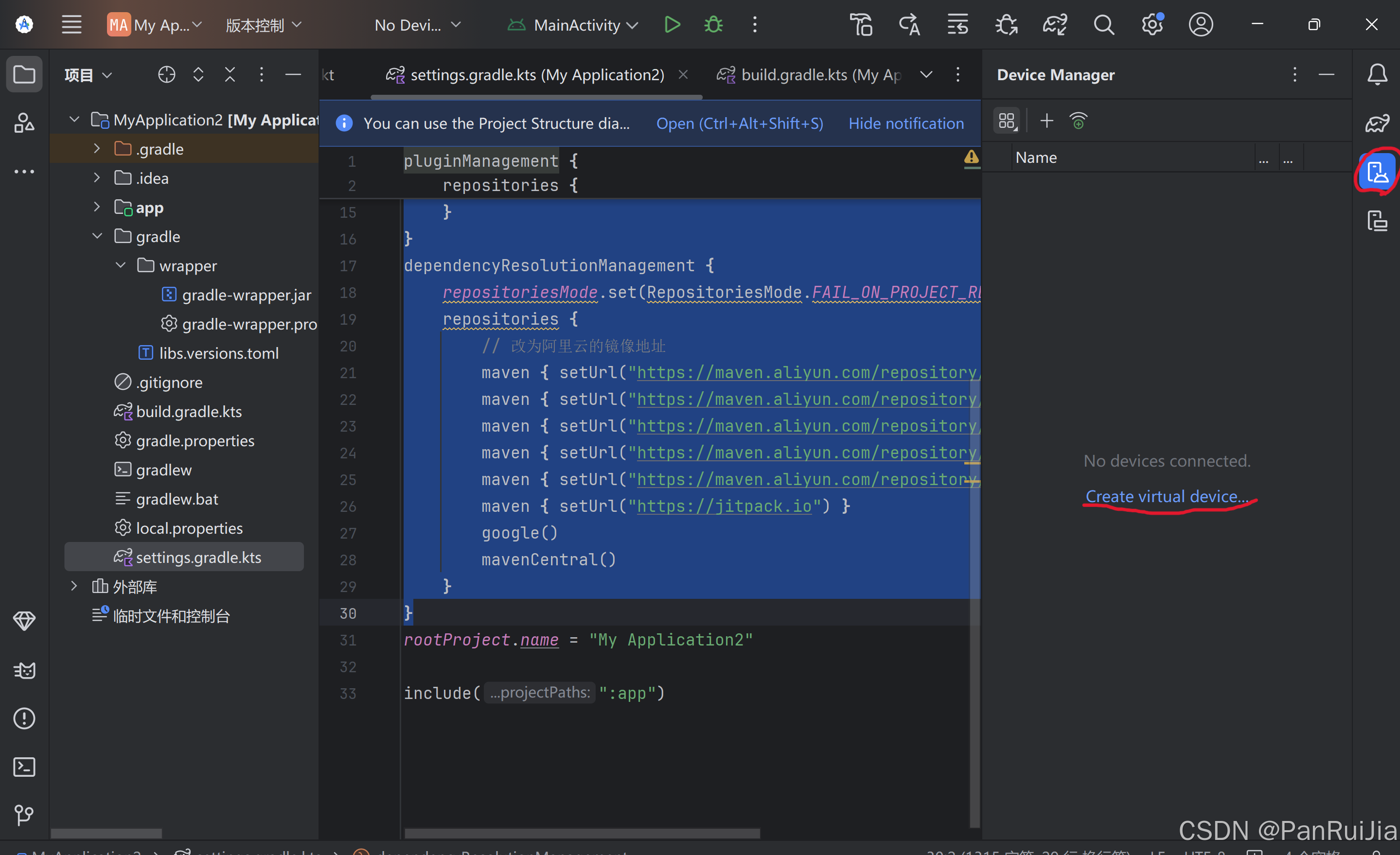Image resolution: width=1400 pixels, height=855 pixels.
Task: Click Add device plus icon
Action: (1046, 121)
